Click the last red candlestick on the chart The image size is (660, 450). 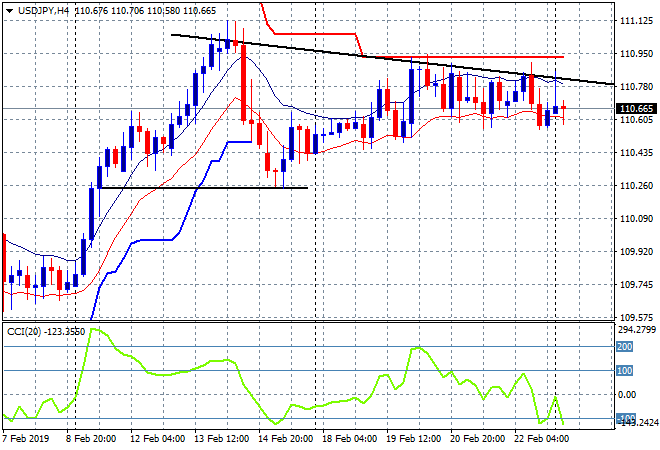click(564, 108)
